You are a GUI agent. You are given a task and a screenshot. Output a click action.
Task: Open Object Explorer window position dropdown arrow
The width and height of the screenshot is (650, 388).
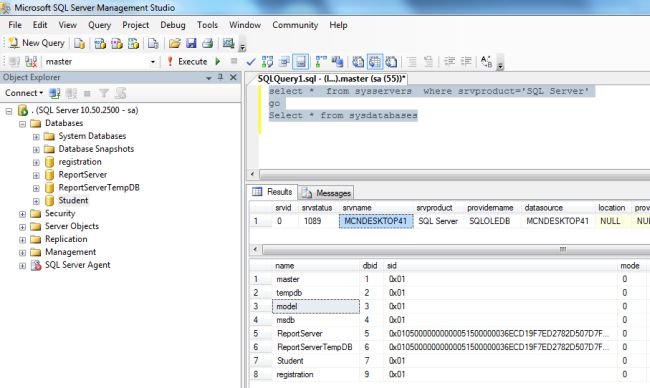[x=209, y=78]
